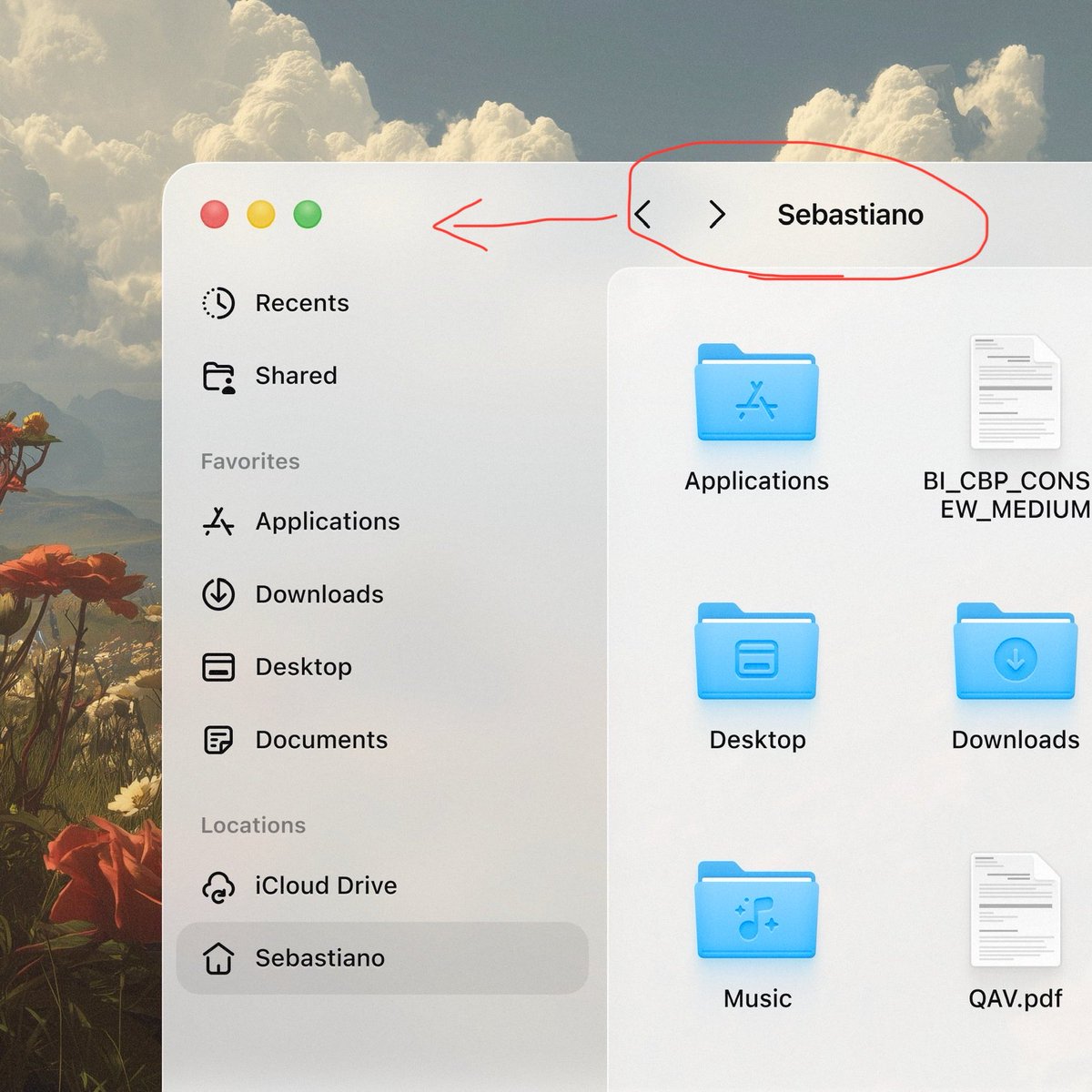
Task: Click the Shared folder icon in sidebar
Action: click(218, 377)
